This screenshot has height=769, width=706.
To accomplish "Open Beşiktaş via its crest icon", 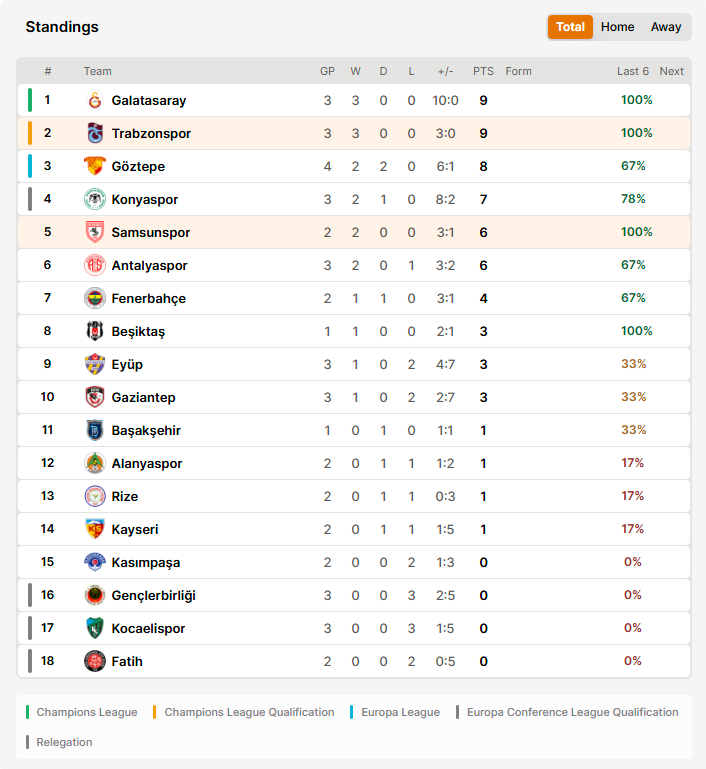I will (95, 331).
